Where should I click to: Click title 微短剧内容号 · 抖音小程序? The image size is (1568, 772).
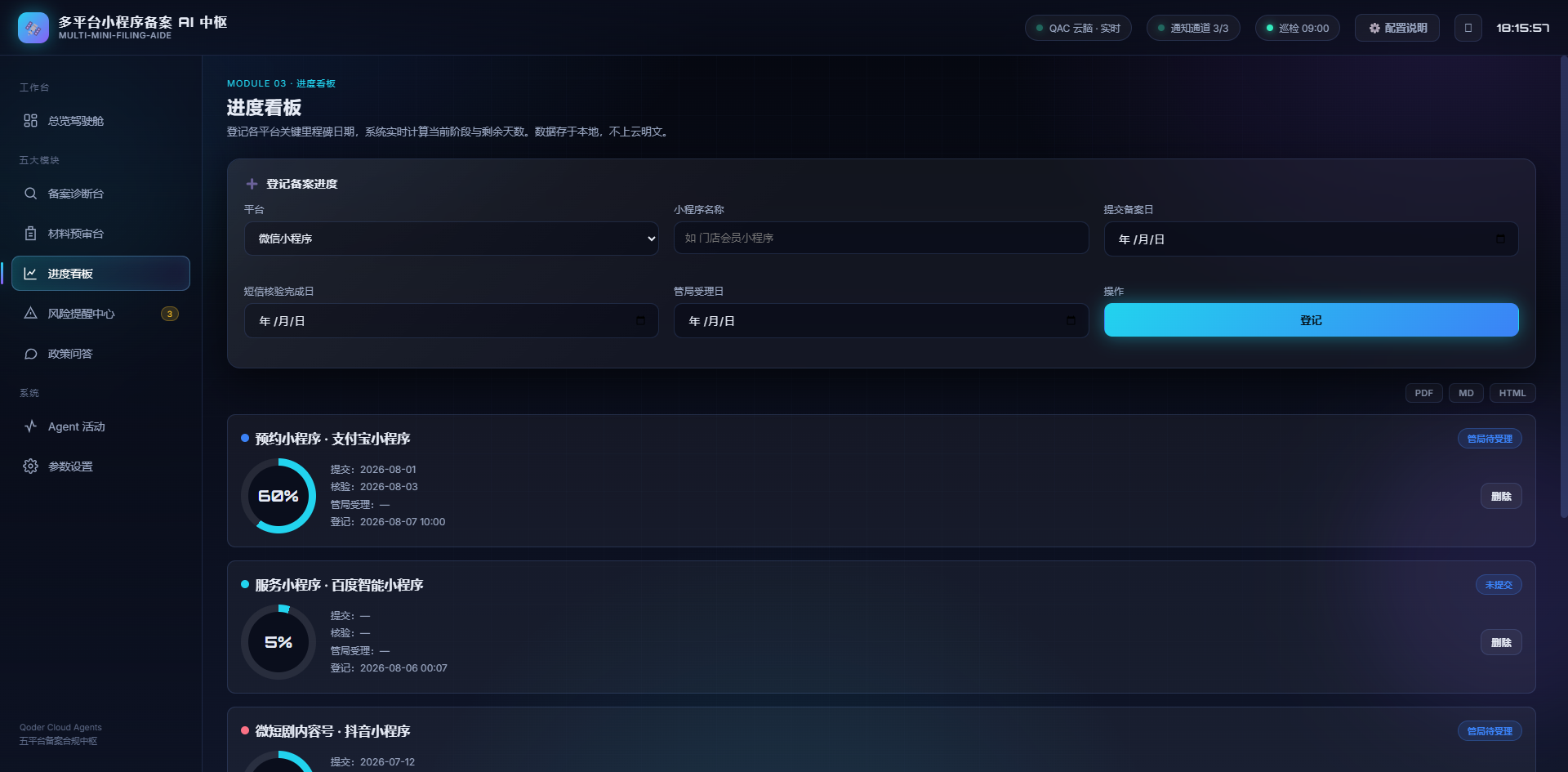click(332, 731)
